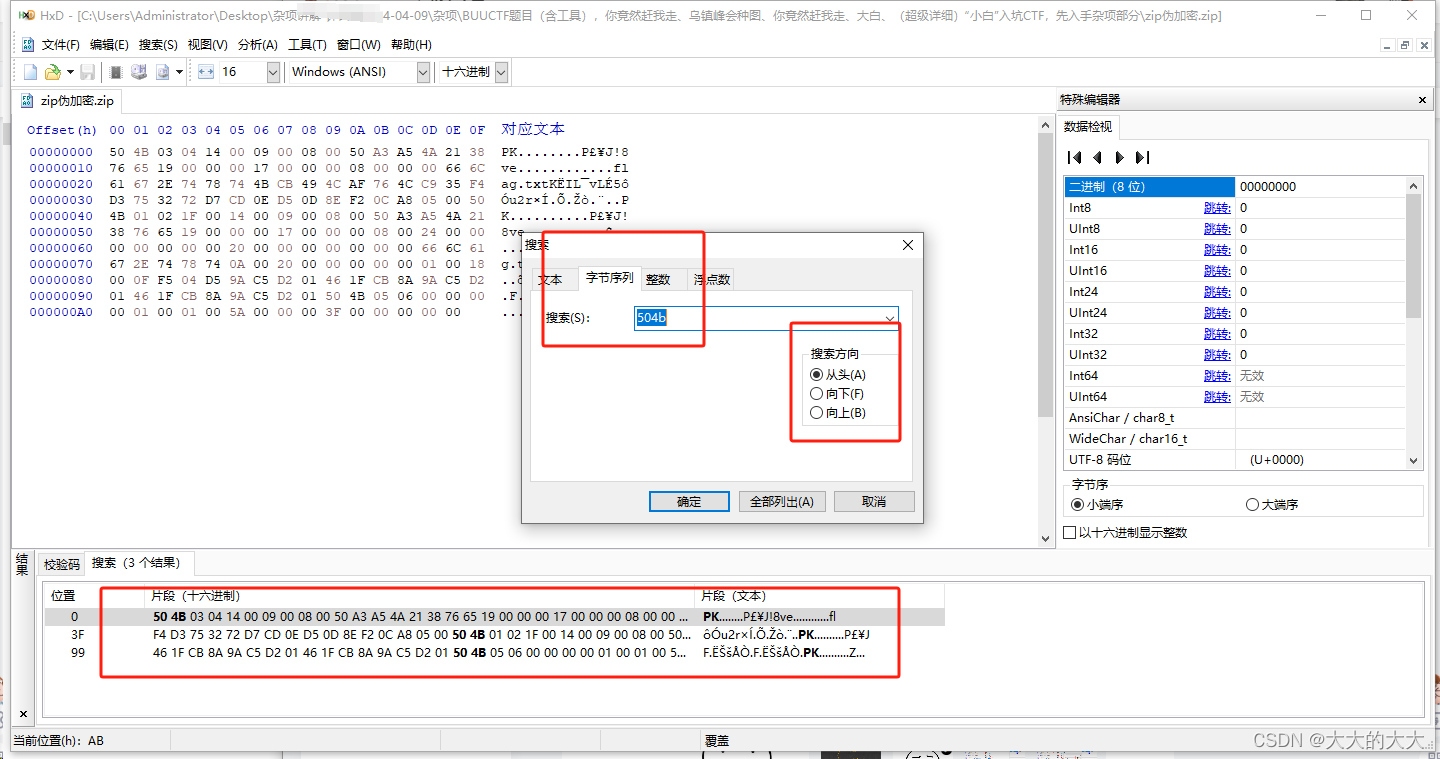Viewport: 1440px width, 759px height.
Task: Select the disk editor toolbar icon
Action: coord(139,72)
